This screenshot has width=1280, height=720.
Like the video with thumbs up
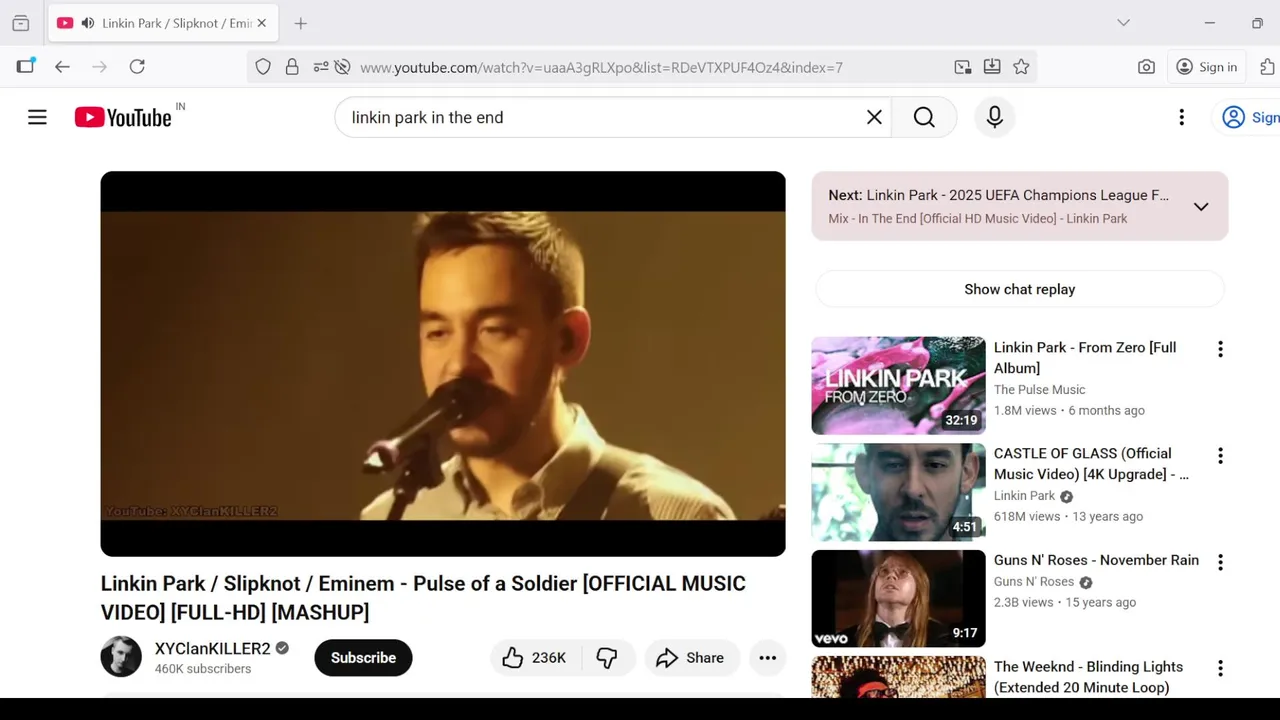click(x=534, y=657)
